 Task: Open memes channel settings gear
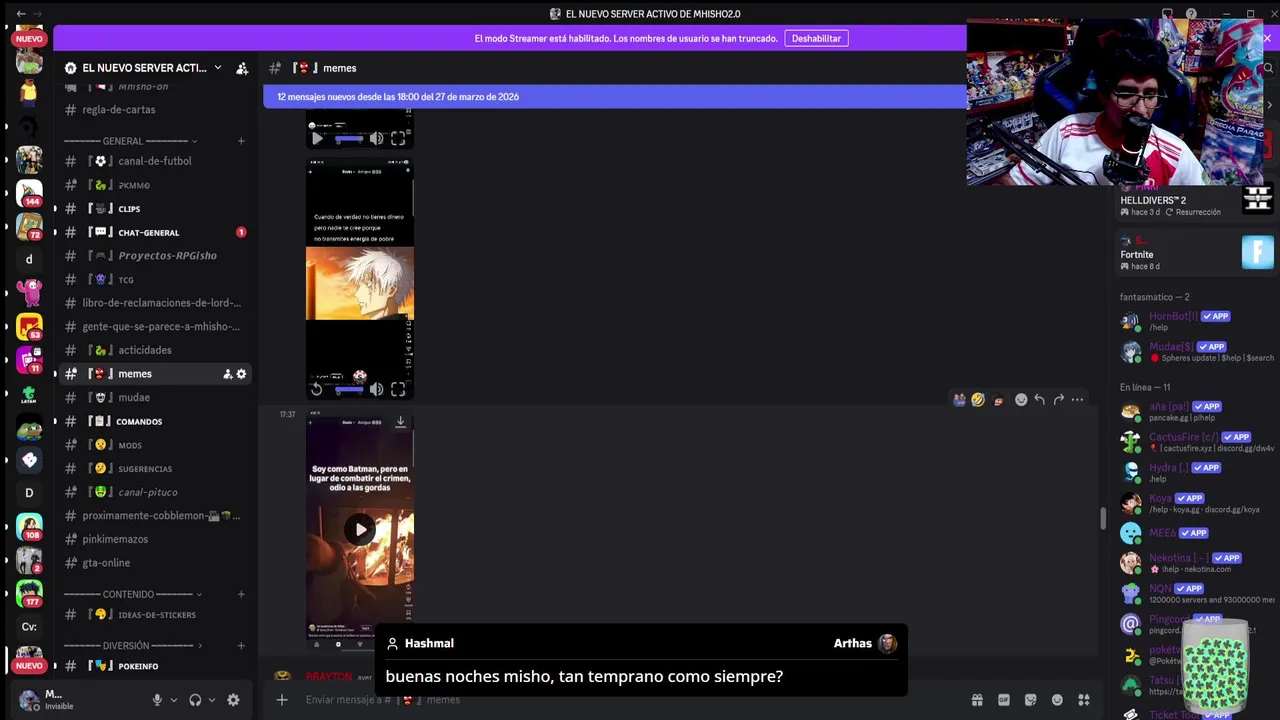241,374
